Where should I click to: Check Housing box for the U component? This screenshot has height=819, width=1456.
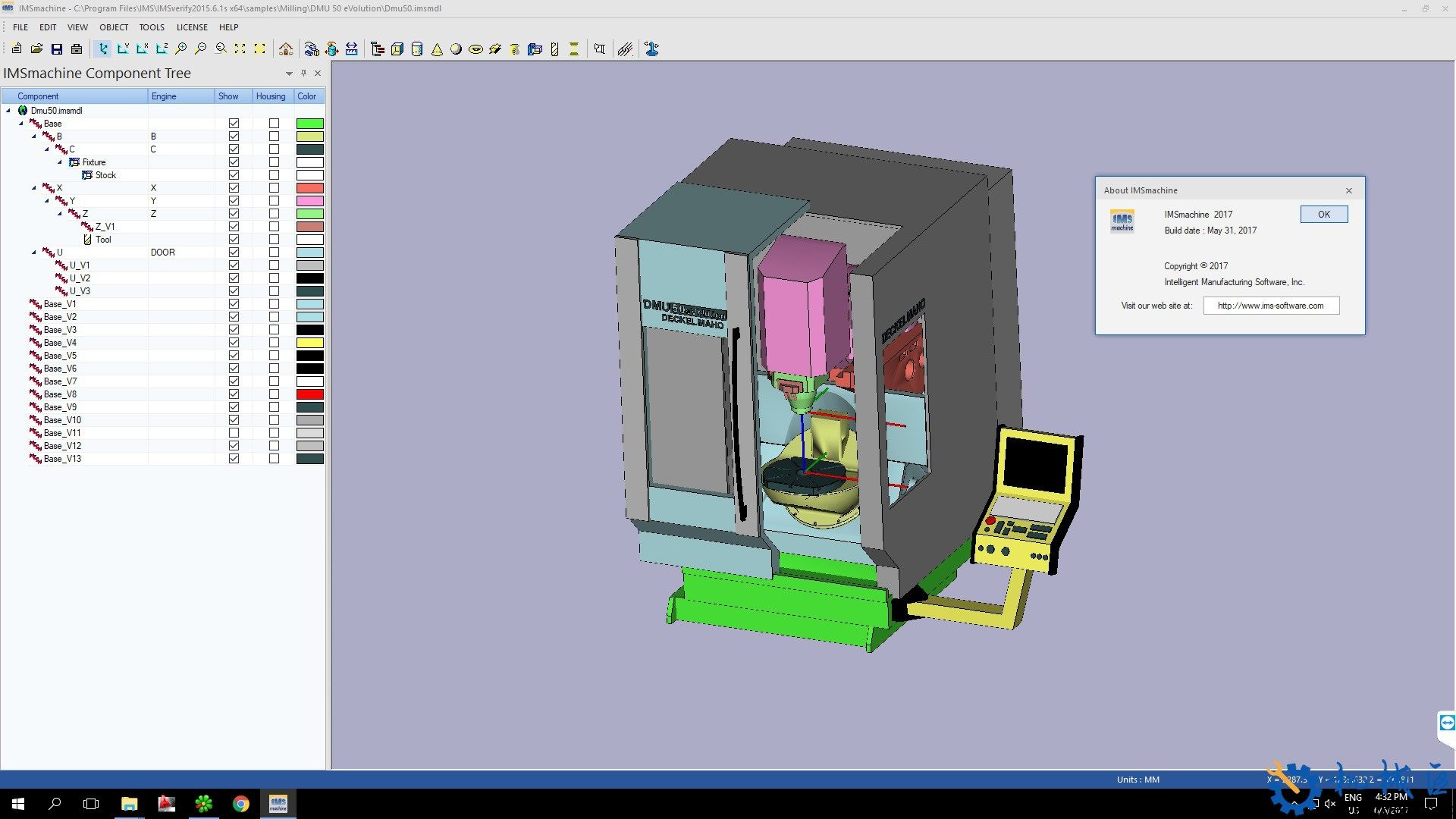coord(274,253)
